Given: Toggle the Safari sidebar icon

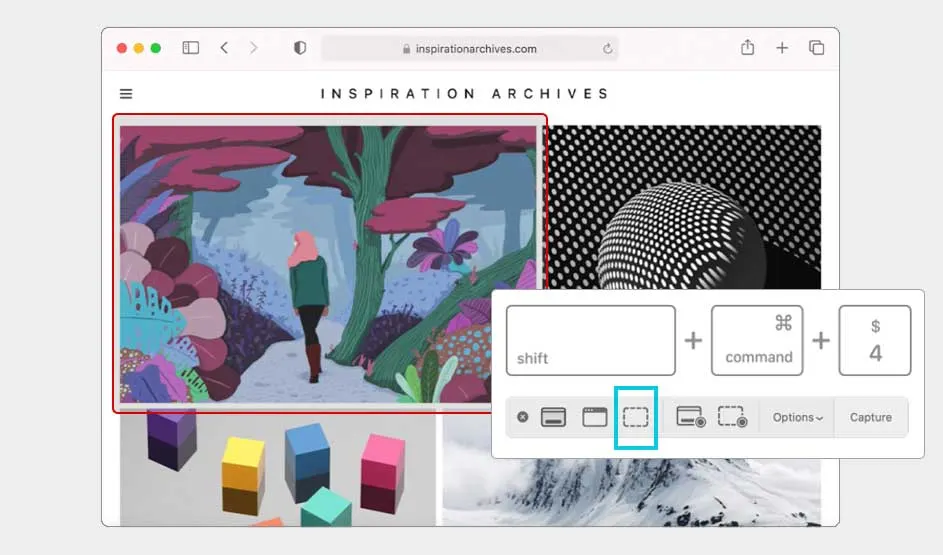Looking at the screenshot, I should coord(191,48).
